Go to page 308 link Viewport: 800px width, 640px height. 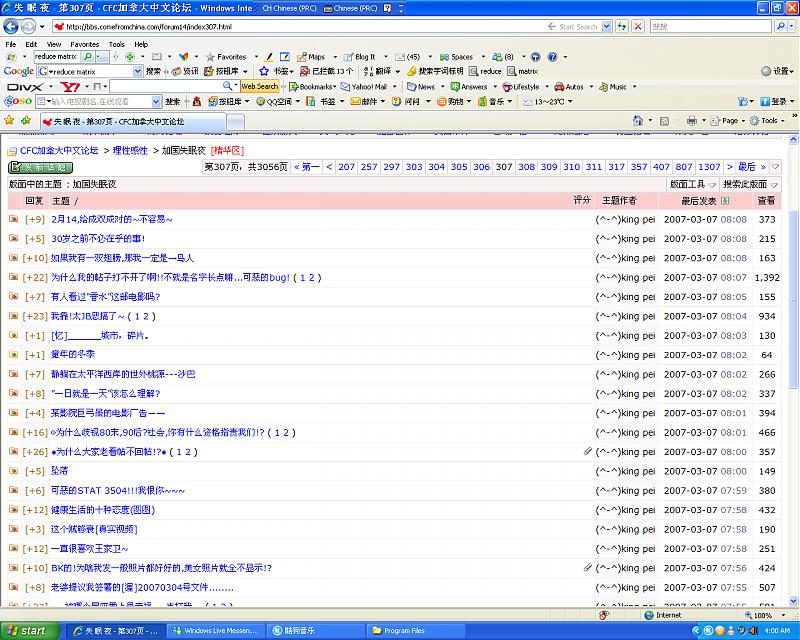click(x=526, y=167)
